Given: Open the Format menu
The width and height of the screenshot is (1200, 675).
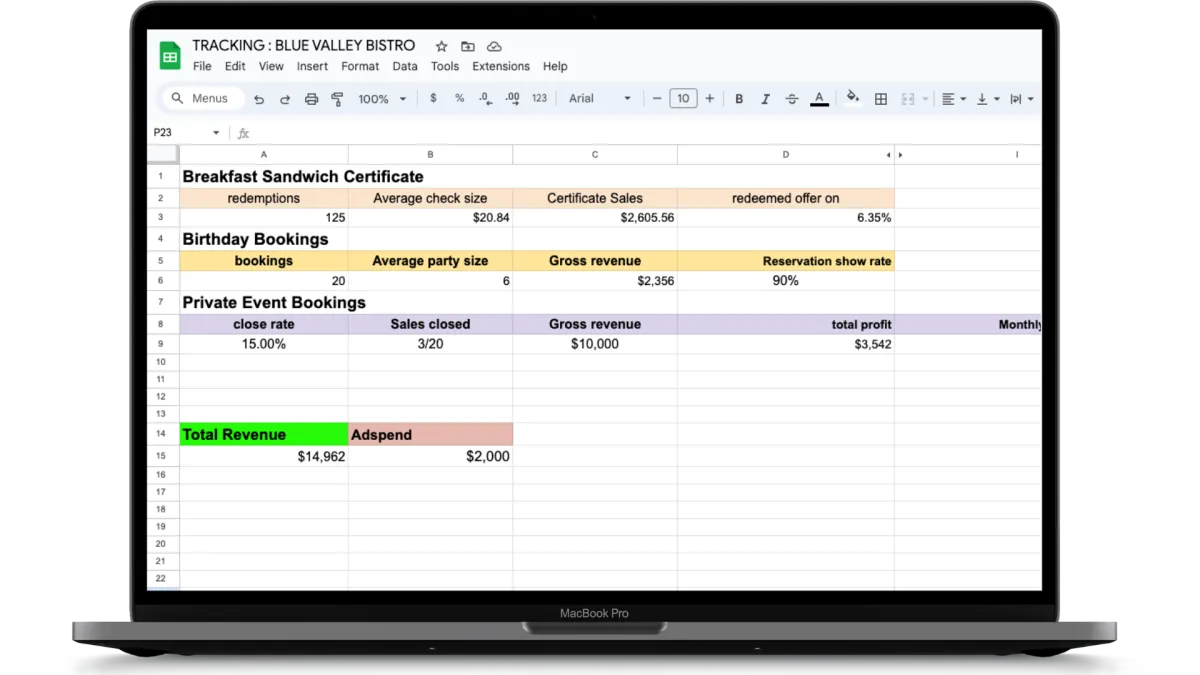Looking at the screenshot, I should [360, 66].
